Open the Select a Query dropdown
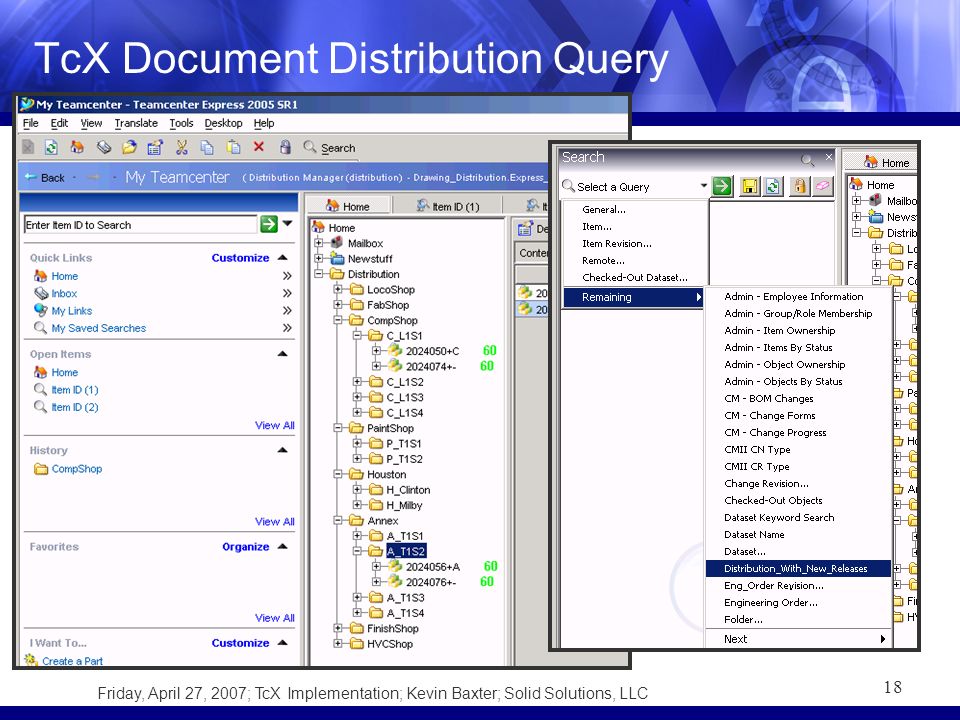The height and width of the screenshot is (720, 960). (703, 186)
